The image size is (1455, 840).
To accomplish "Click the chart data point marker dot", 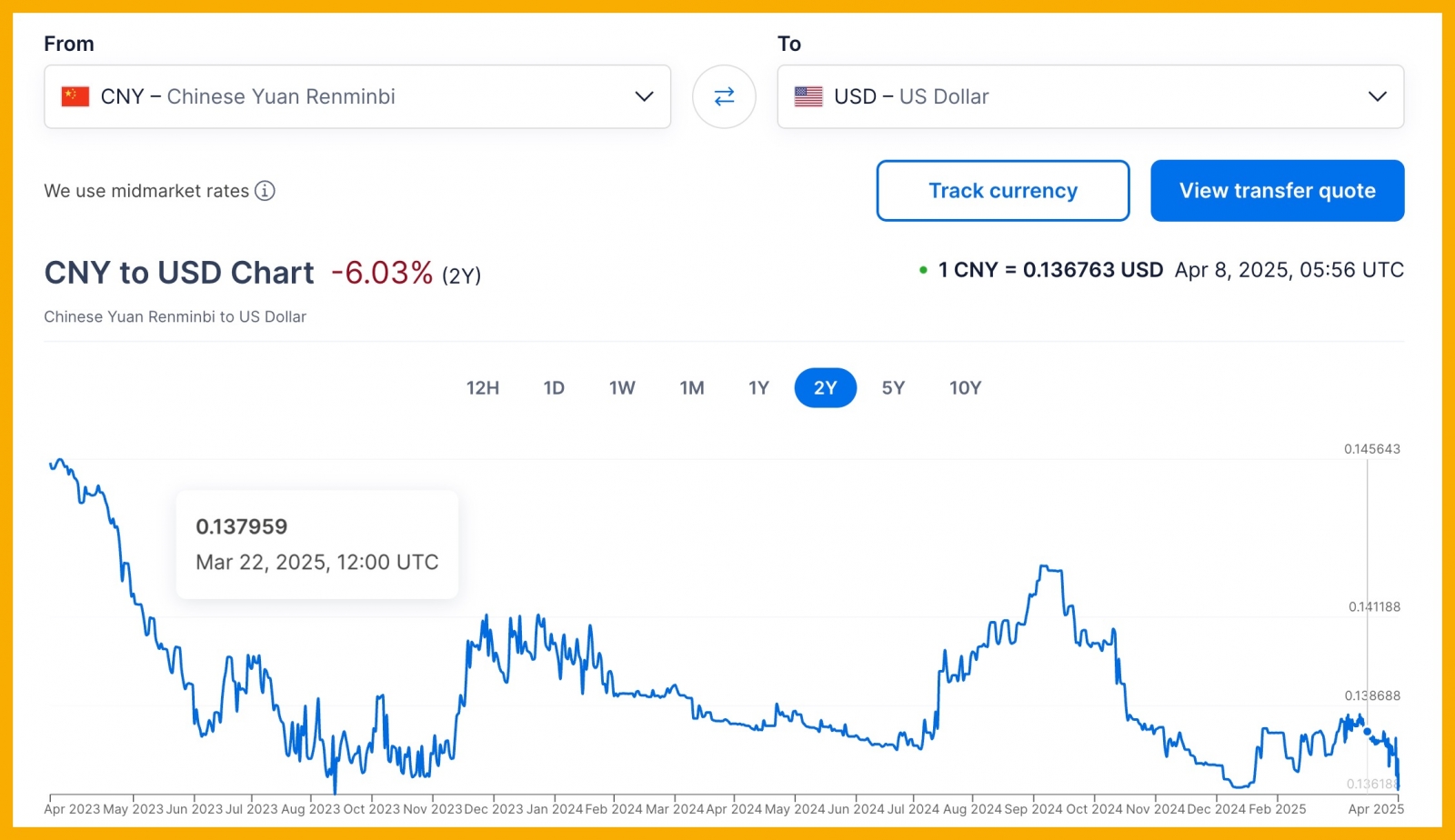I will [x=1367, y=732].
